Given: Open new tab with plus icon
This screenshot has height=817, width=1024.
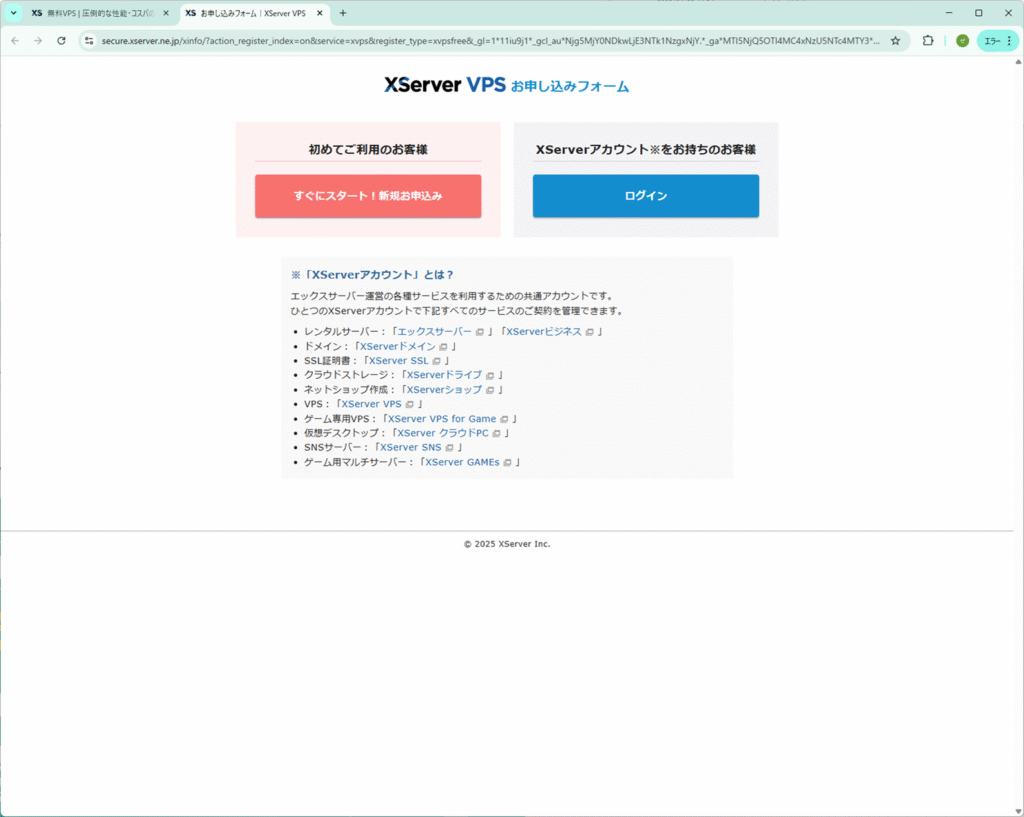Looking at the screenshot, I should pyautogui.click(x=343, y=13).
